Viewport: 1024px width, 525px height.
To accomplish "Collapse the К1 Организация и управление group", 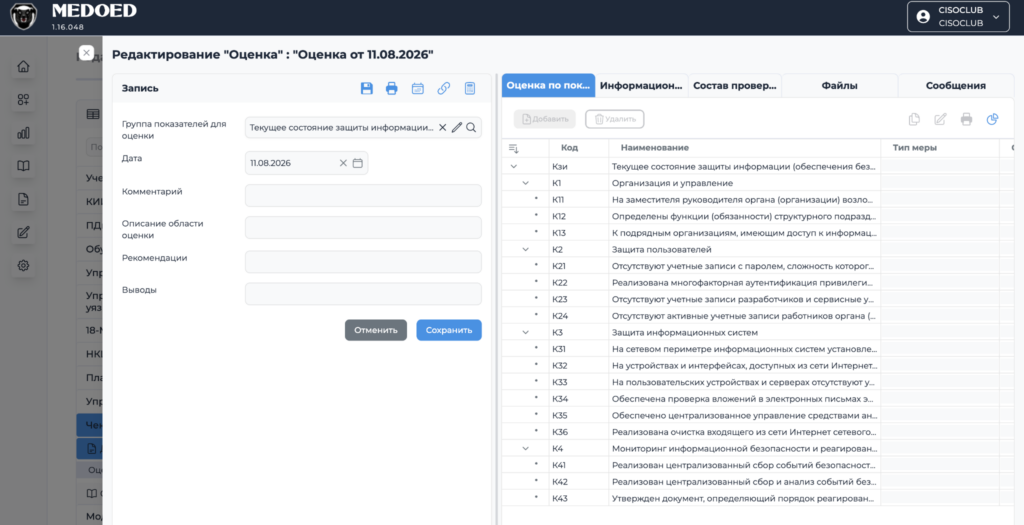I will [525, 183].
